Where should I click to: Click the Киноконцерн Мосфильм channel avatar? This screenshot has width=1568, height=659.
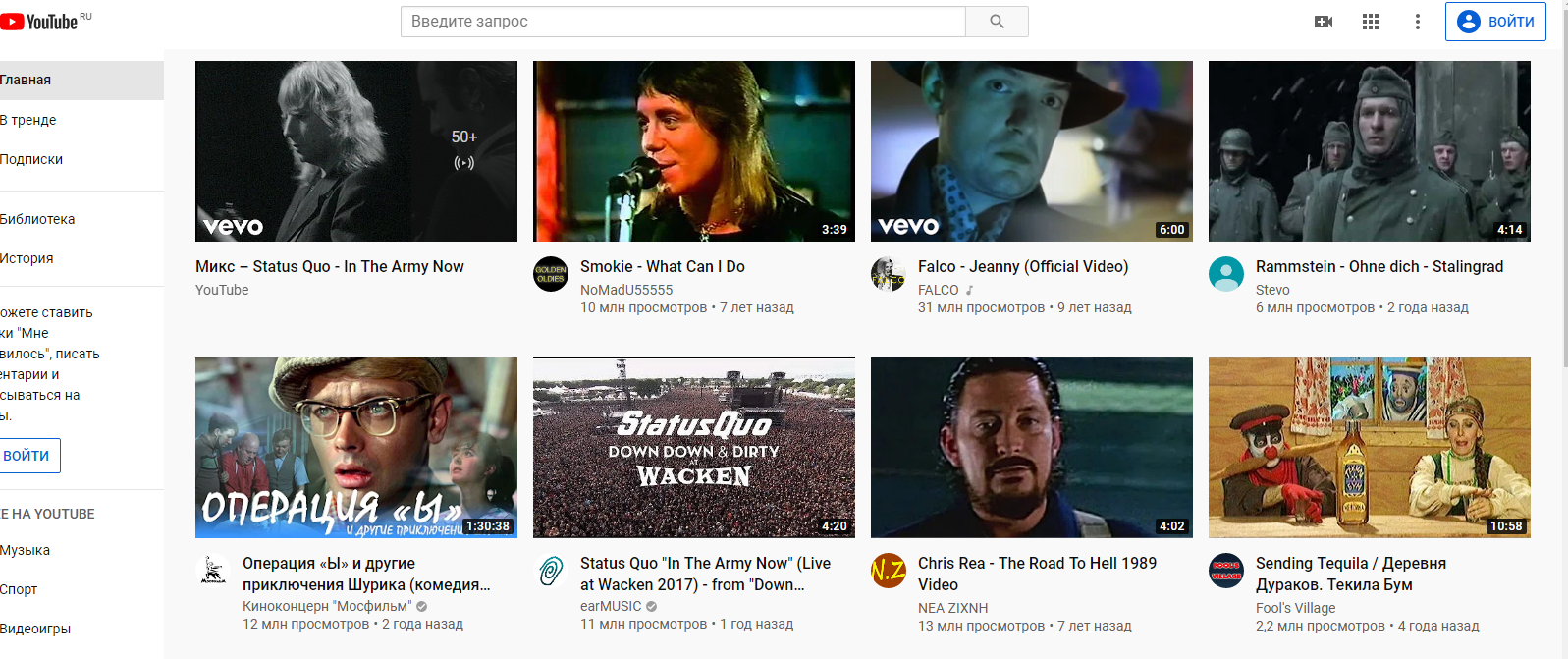click(x=213, y=571)
